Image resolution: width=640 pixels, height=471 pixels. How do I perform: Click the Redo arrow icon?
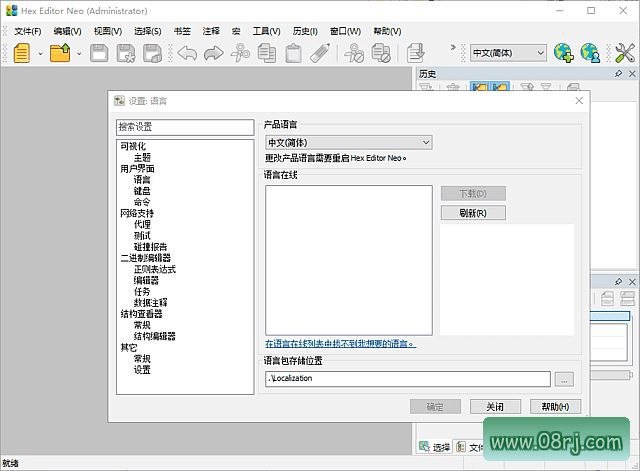[213, 53]
